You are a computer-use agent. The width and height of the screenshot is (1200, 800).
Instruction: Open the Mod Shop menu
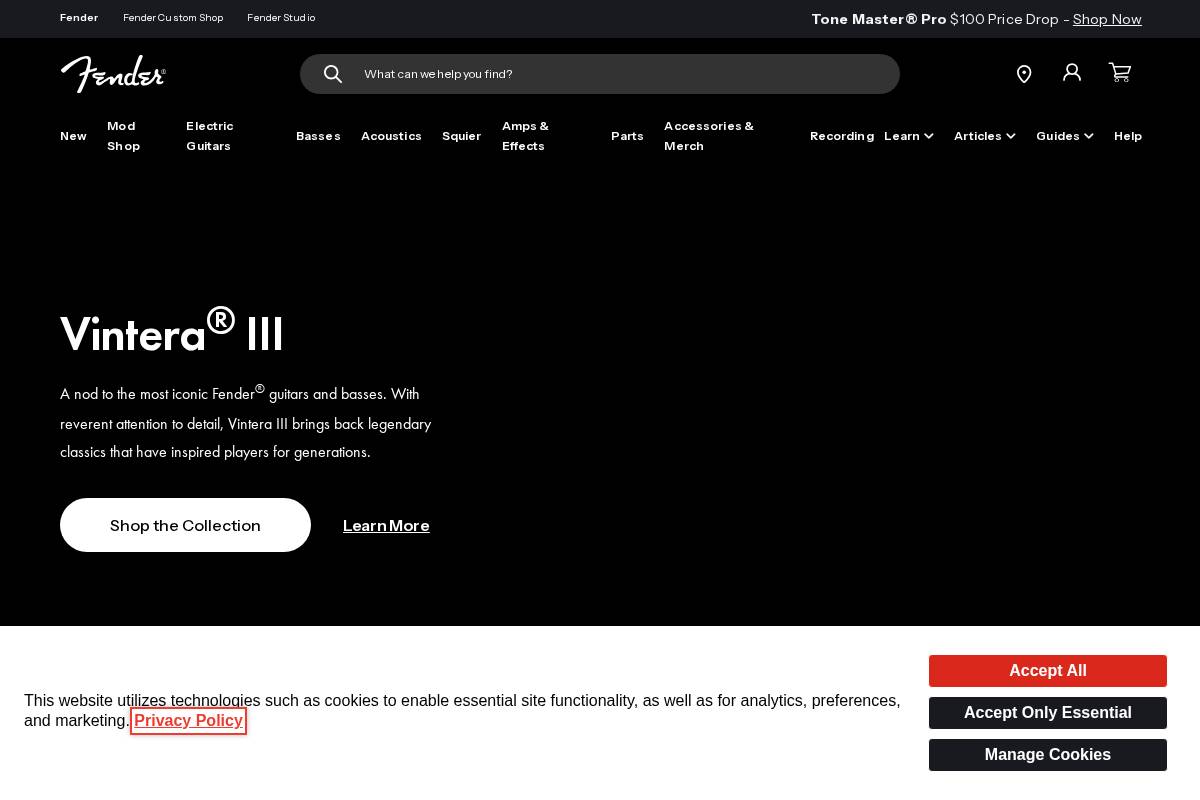tap(124, 136)
